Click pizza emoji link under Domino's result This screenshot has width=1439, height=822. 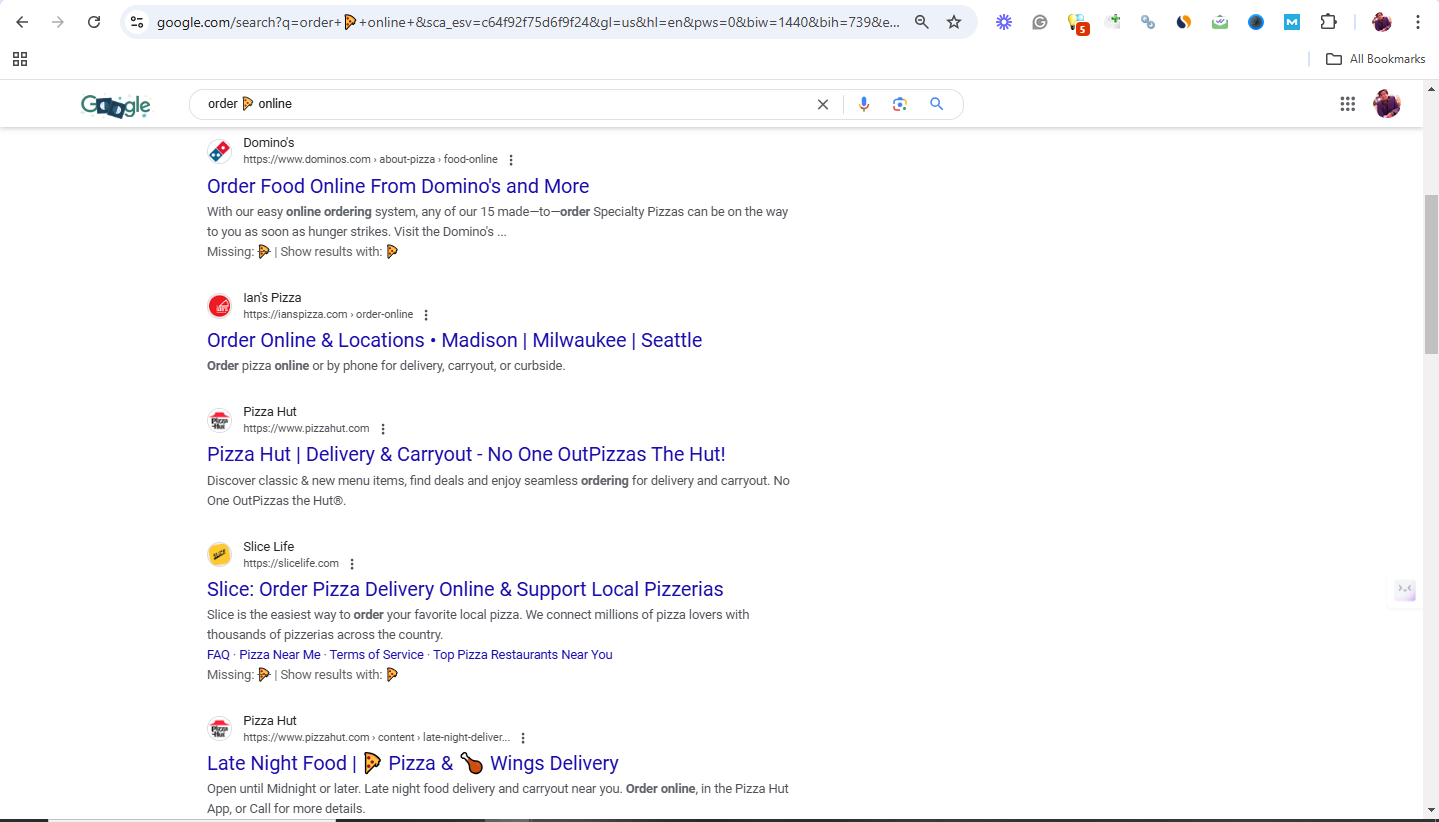pos(392,252)
